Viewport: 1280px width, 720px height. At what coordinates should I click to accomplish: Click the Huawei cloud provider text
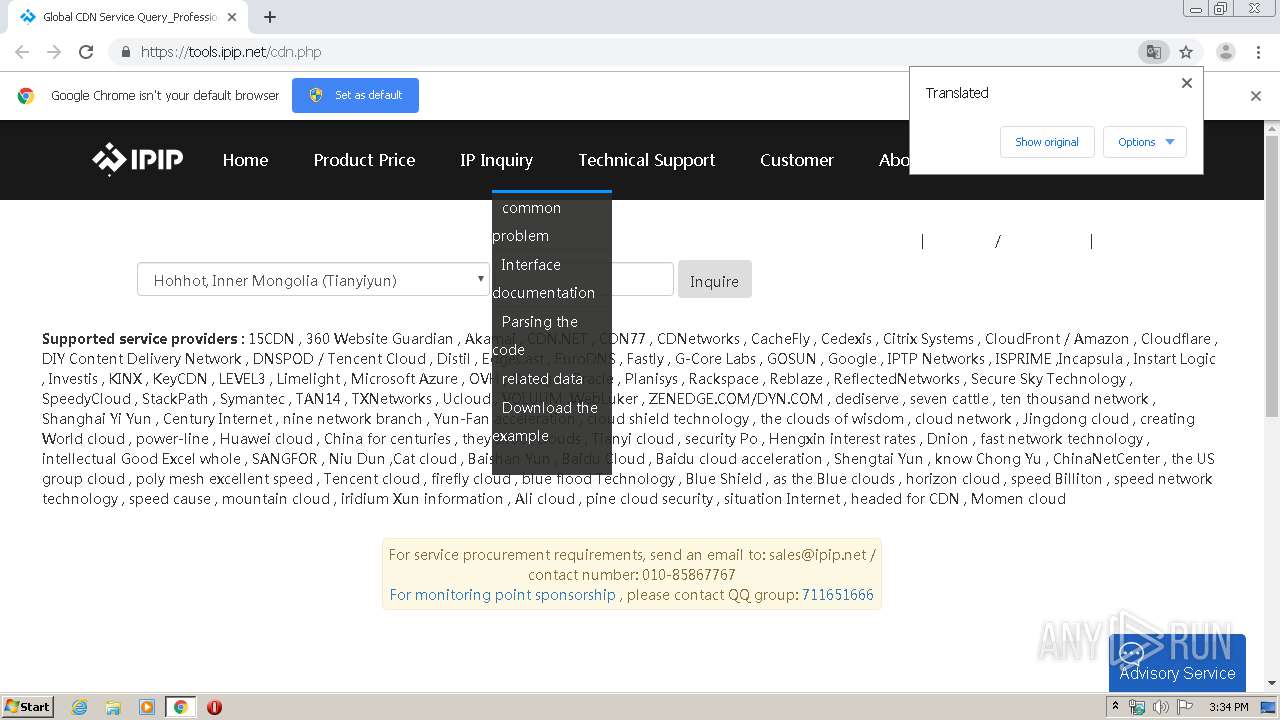click(266, 439)
